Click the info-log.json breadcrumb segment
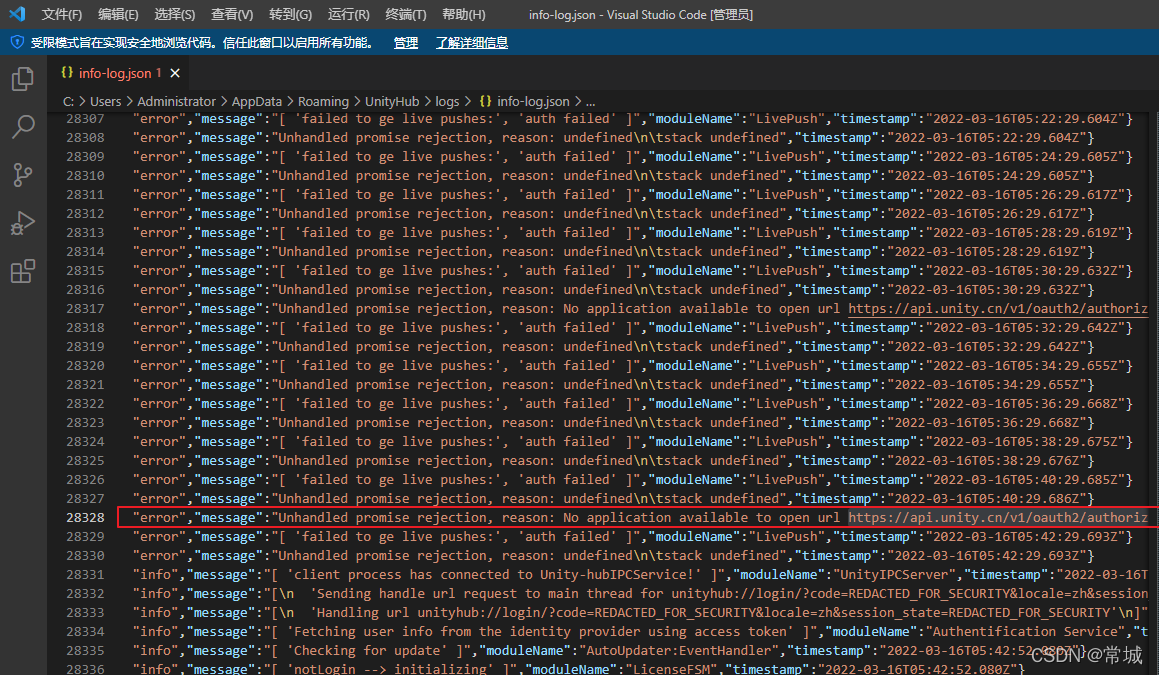The width and height of the screenshot is (1159, 675). pyautogui.click(x=525, y=101)
